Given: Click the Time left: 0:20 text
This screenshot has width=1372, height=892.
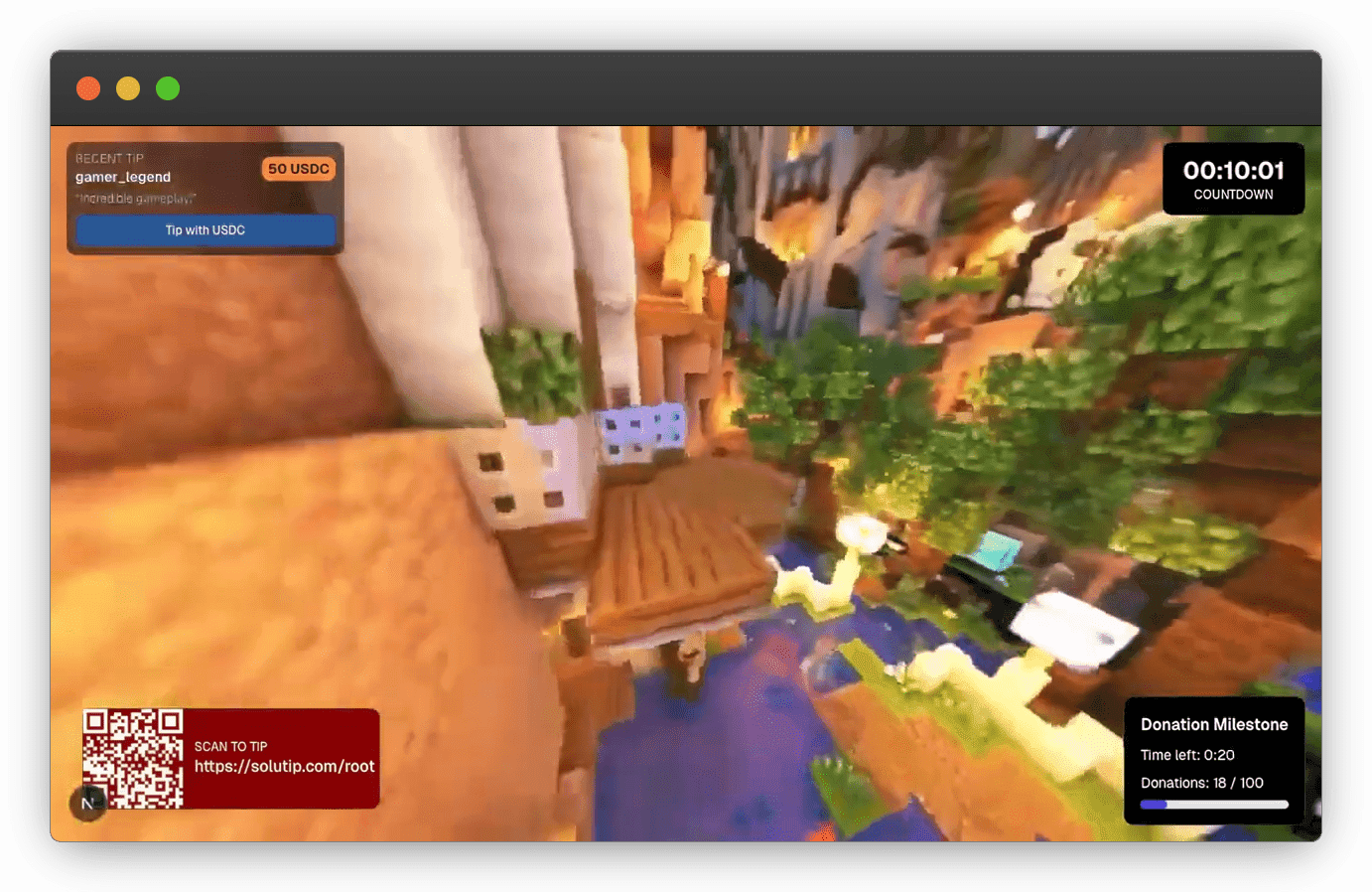Looking at the screenshot, I should [1187, 755].
